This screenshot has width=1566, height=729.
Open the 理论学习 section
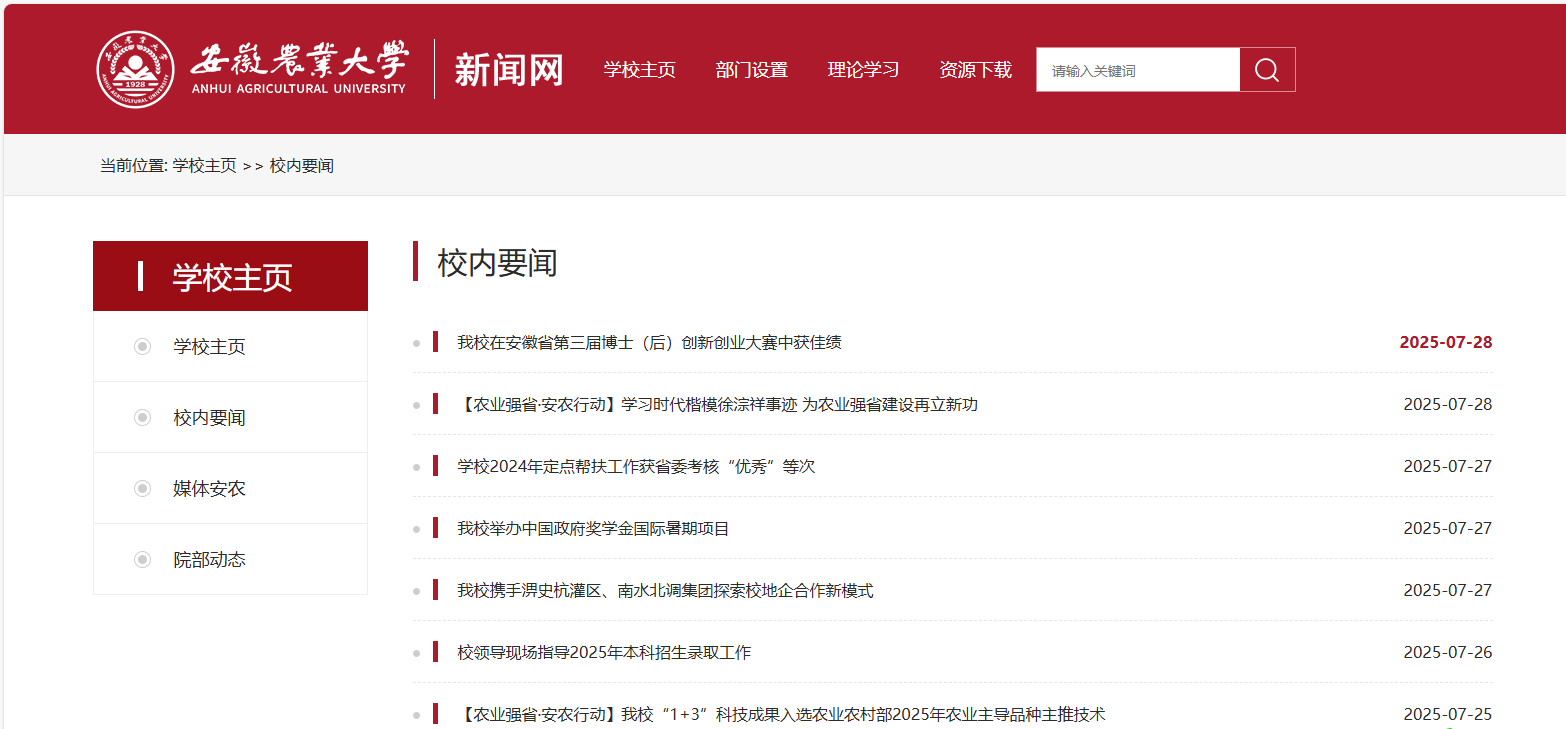(863, 69)
